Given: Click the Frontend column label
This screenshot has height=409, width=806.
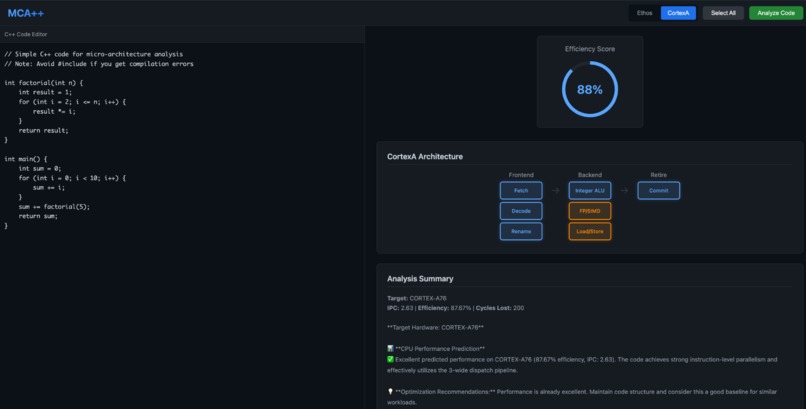Looking at the screenshot, I should coord(521,175).
